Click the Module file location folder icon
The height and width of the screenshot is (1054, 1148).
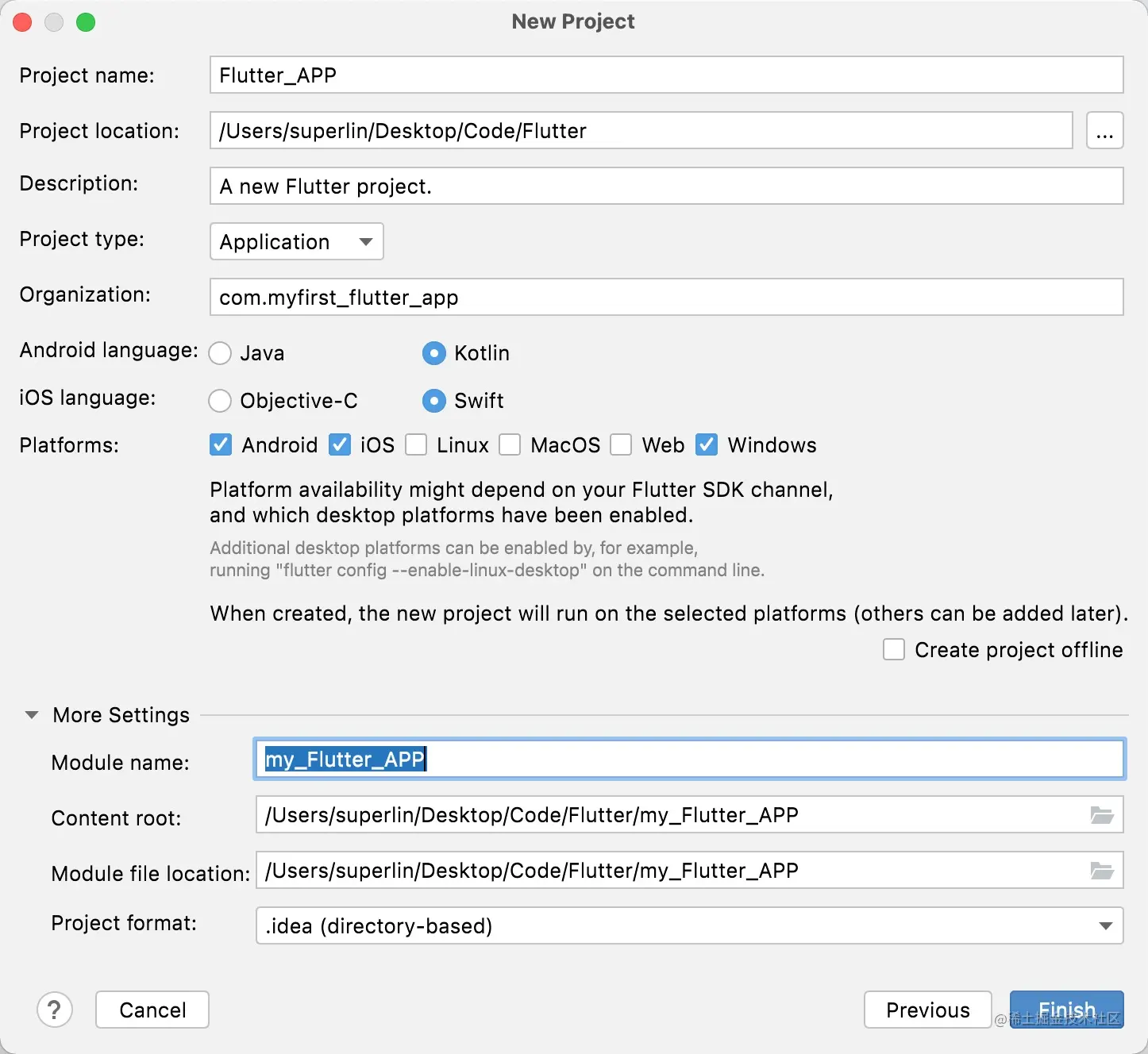pos(1102,871)
